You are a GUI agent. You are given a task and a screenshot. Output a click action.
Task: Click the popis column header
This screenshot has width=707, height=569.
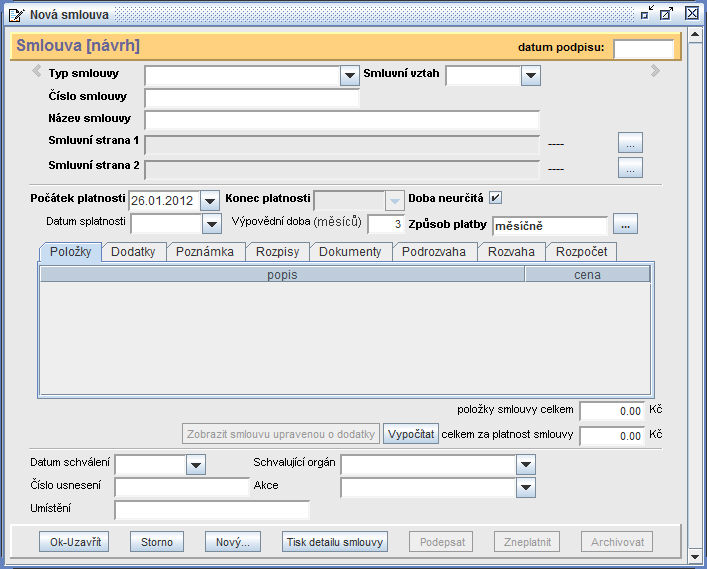click(x=282, y=275)
